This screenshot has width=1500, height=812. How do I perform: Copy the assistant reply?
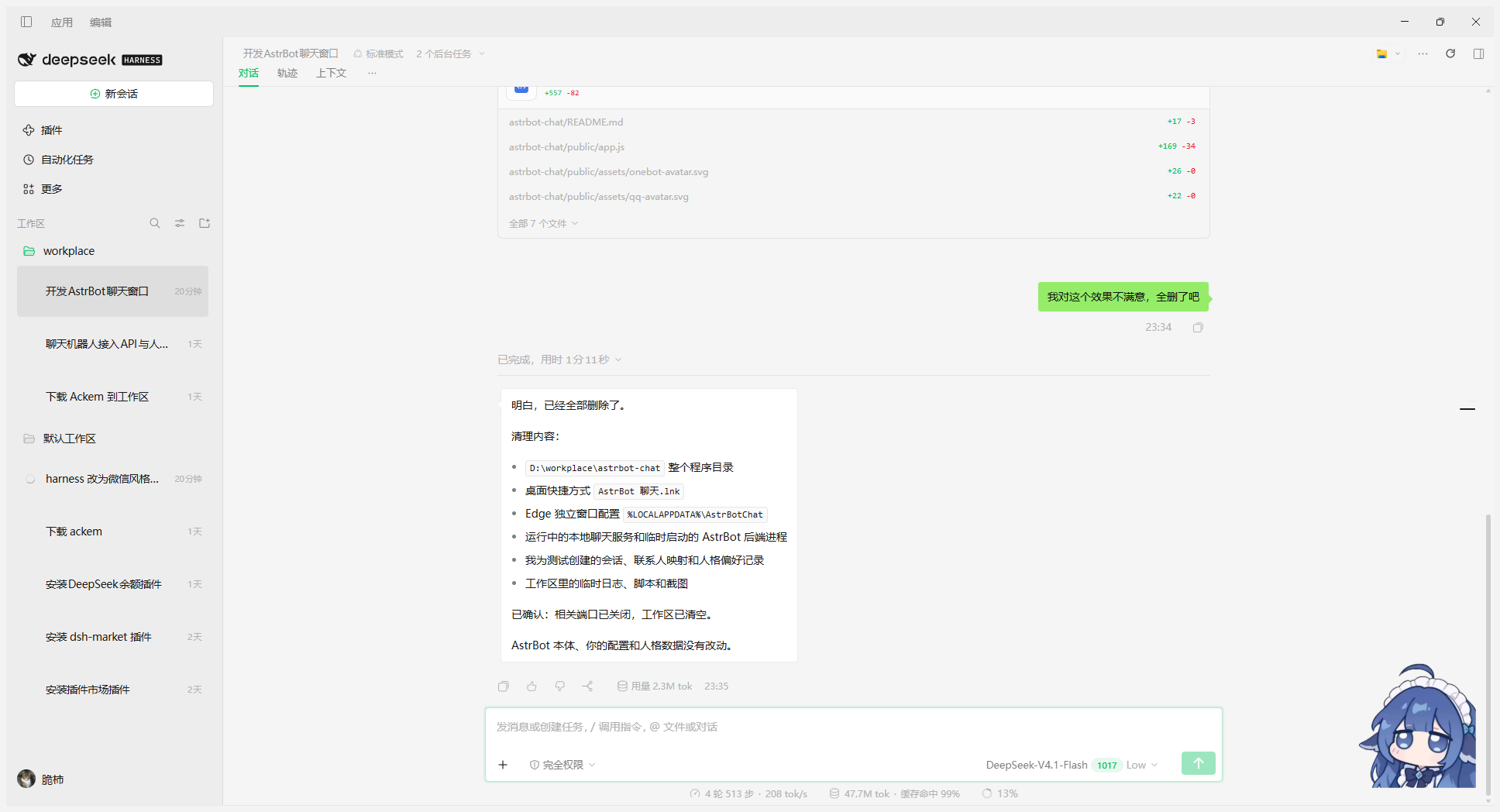tap(503, 686)
